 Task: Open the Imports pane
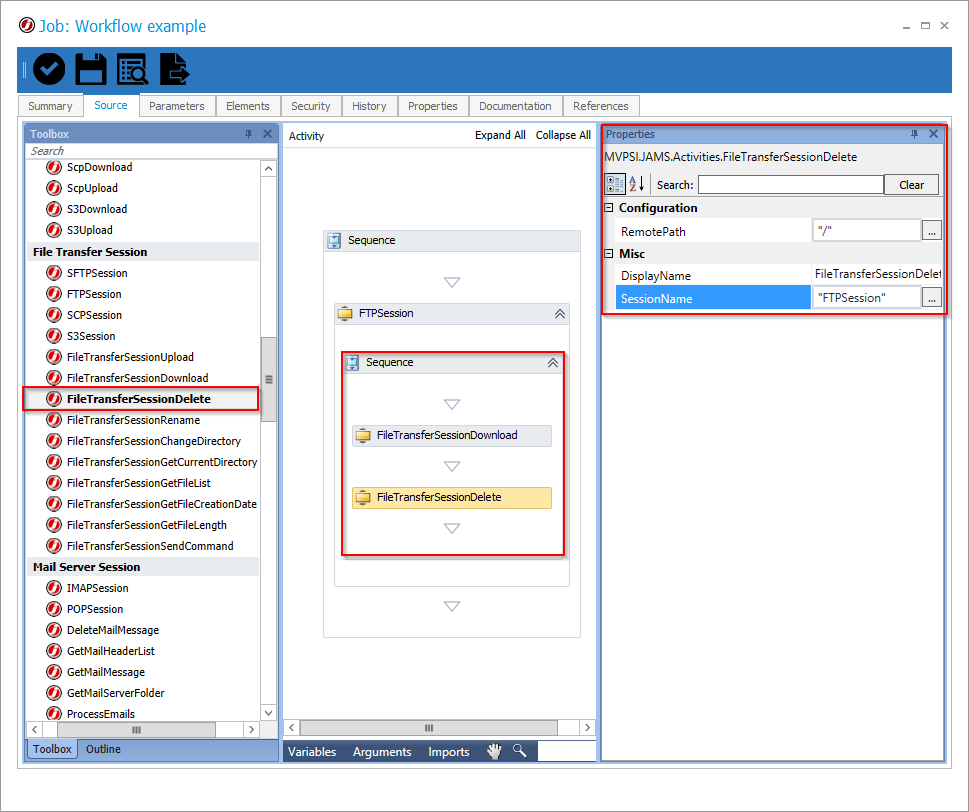(x=449, y=751)
